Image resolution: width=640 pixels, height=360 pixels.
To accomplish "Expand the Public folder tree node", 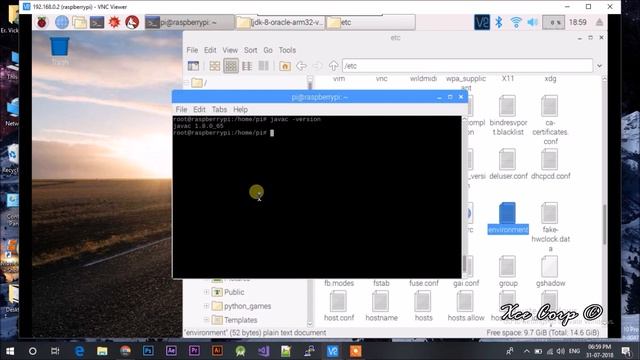I will tap(207, 292).
